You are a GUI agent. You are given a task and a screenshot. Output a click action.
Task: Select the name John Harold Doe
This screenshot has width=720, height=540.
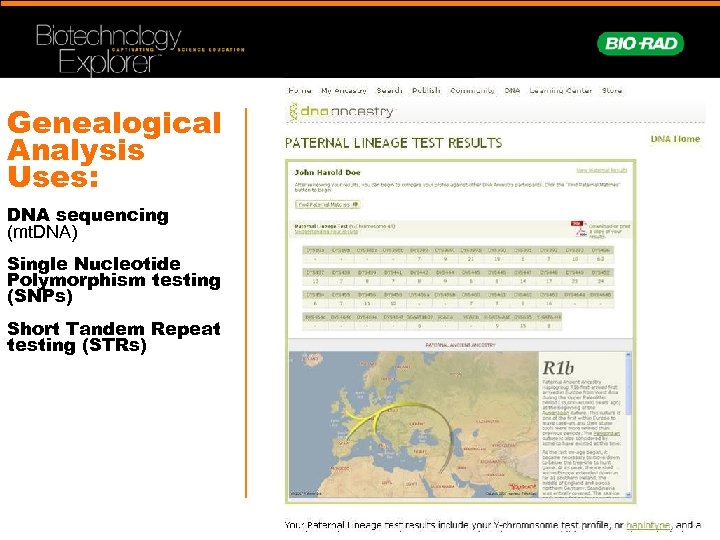click(327, 173)
